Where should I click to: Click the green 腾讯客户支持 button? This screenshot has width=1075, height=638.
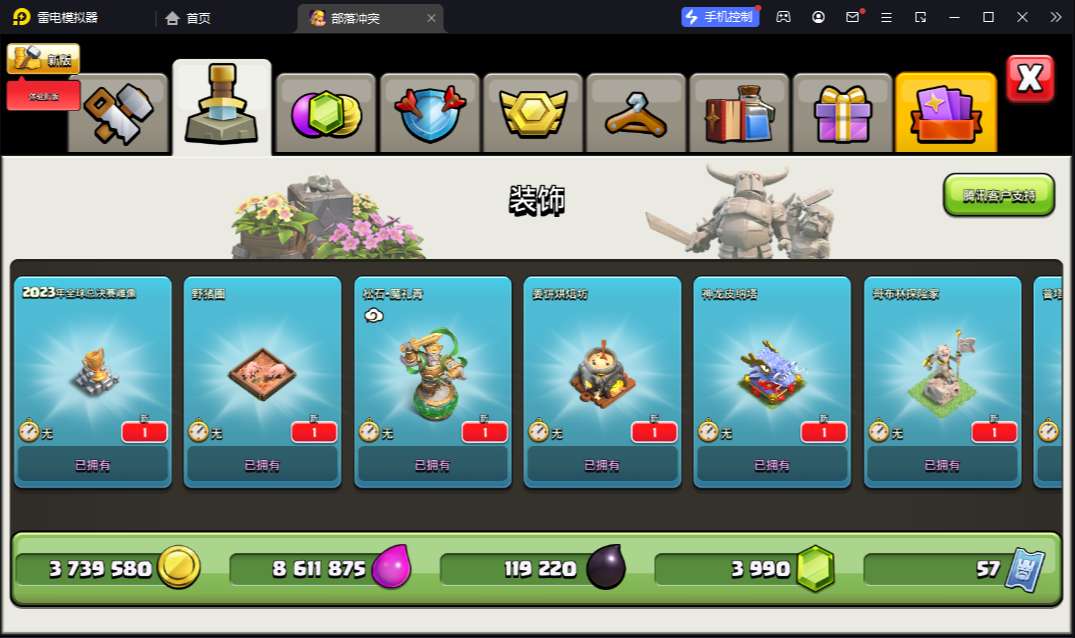pyautogui.click(x=999, y=195)
